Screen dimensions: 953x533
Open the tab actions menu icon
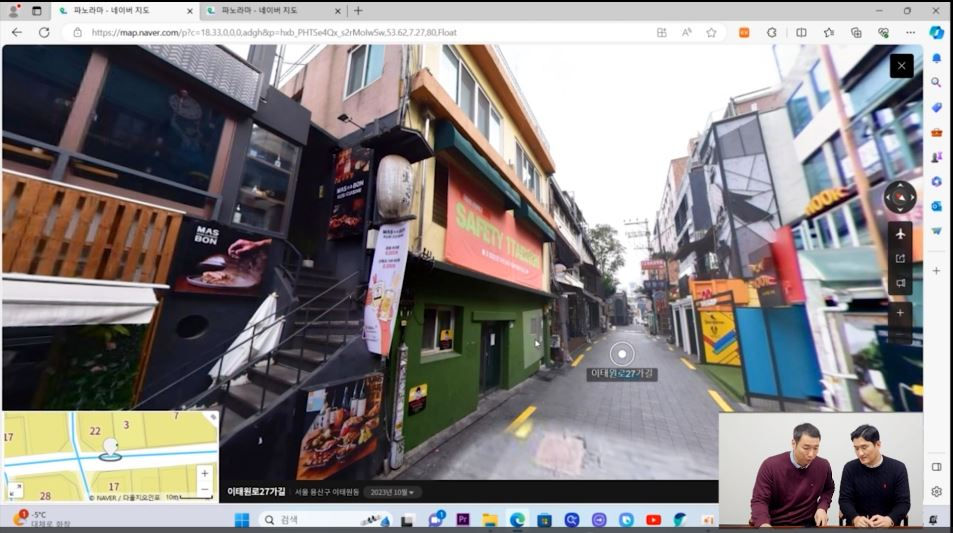[36, 11]
